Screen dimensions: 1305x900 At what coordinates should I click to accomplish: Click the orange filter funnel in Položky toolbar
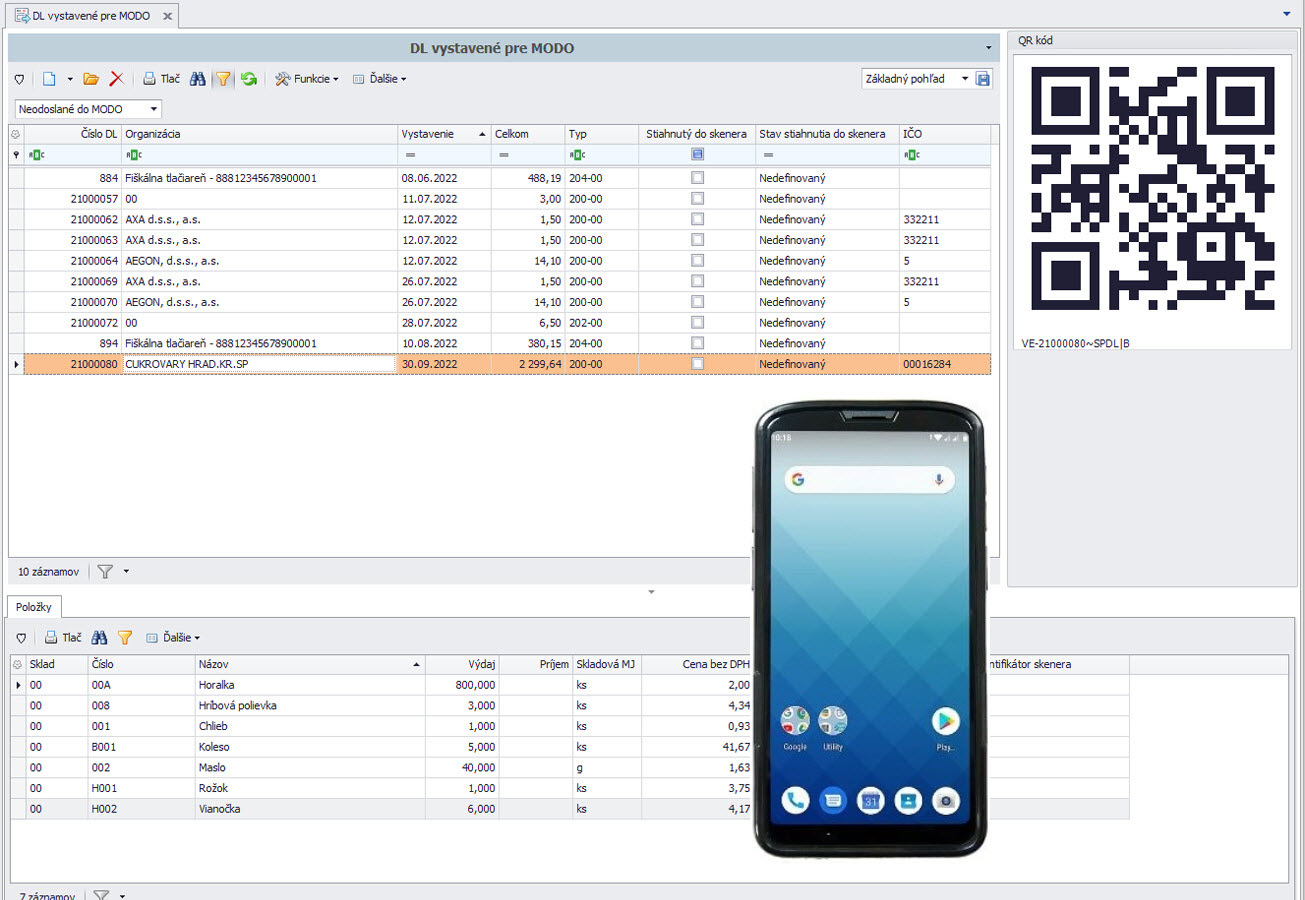[x=125, y=637]
